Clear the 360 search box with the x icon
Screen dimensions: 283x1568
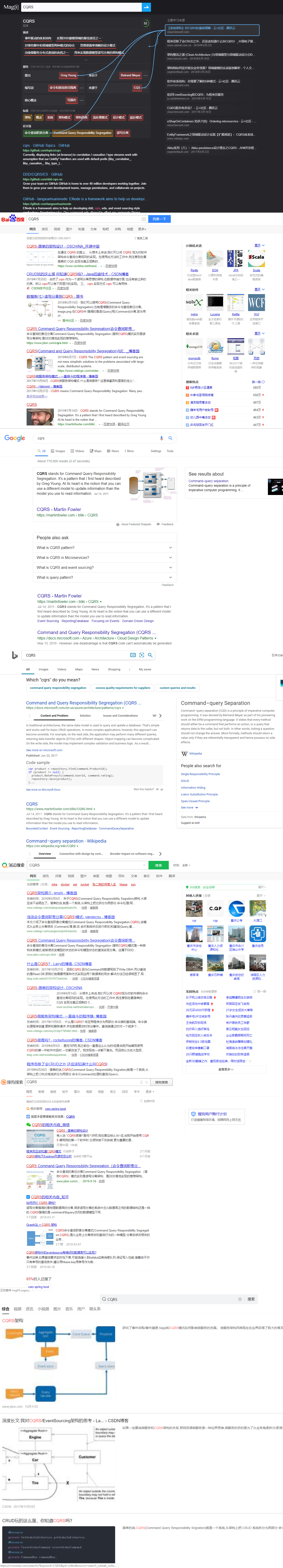pos(144,865)
